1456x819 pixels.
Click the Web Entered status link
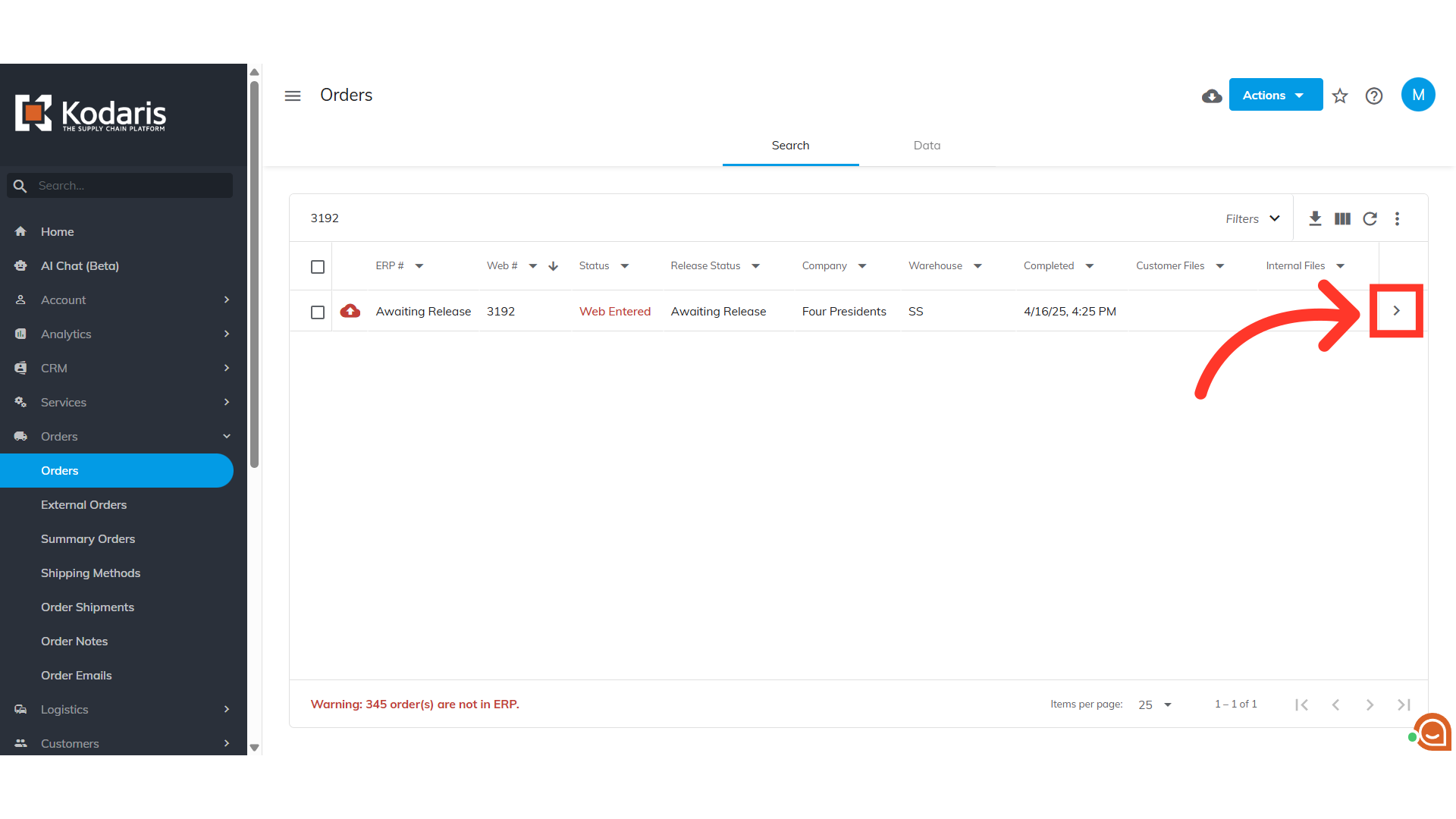point(615,312)
